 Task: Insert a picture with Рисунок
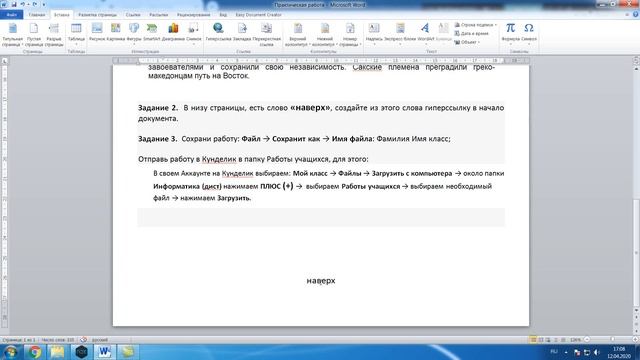[97, 33]
